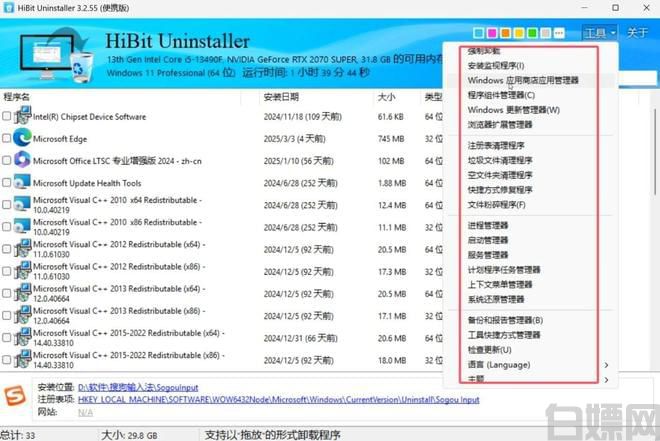Open the 工具 dropdown menu
The width and height of the screenshot is (660, 441).
click(x=599, y=33)
